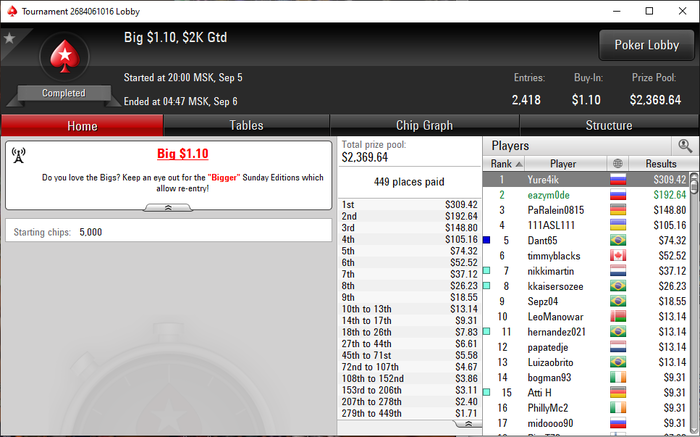Open the Poker Lobby button
Screen dimensions: 700x437
click(646, 45)
